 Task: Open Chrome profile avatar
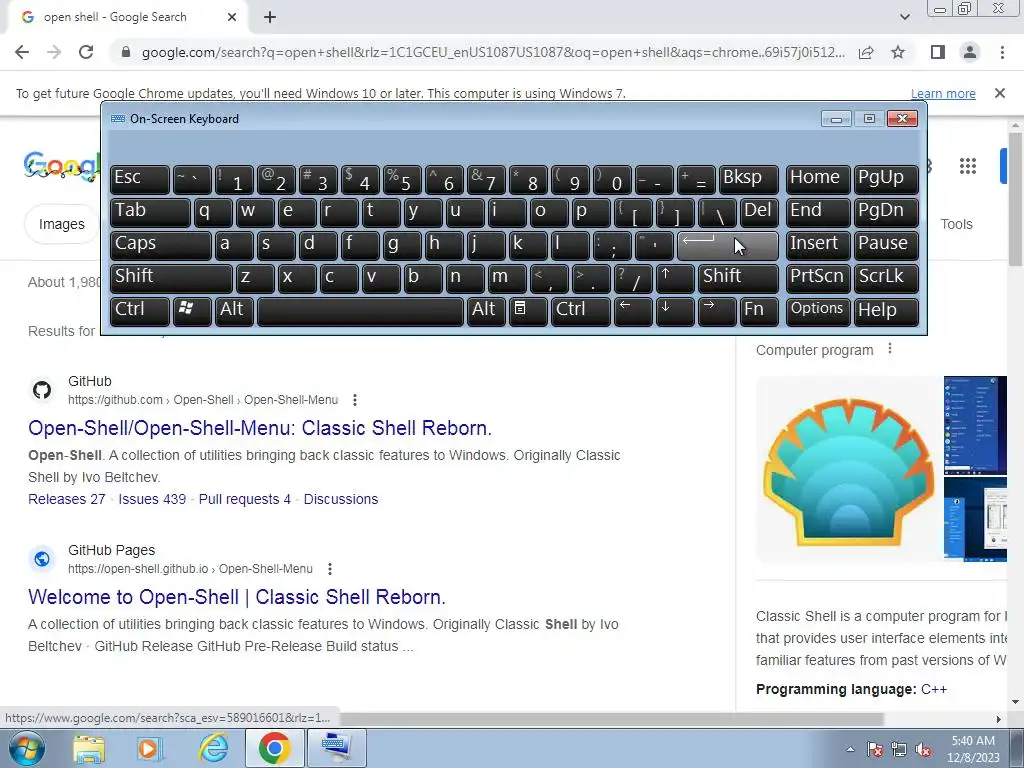coord(970,52)
